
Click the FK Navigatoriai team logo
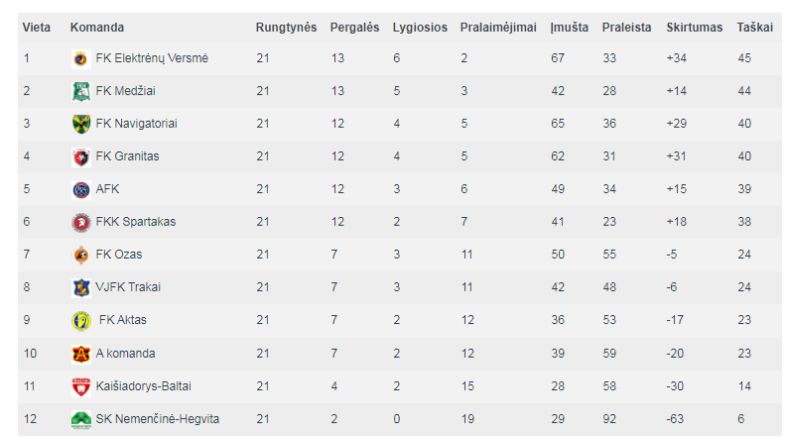81,124
